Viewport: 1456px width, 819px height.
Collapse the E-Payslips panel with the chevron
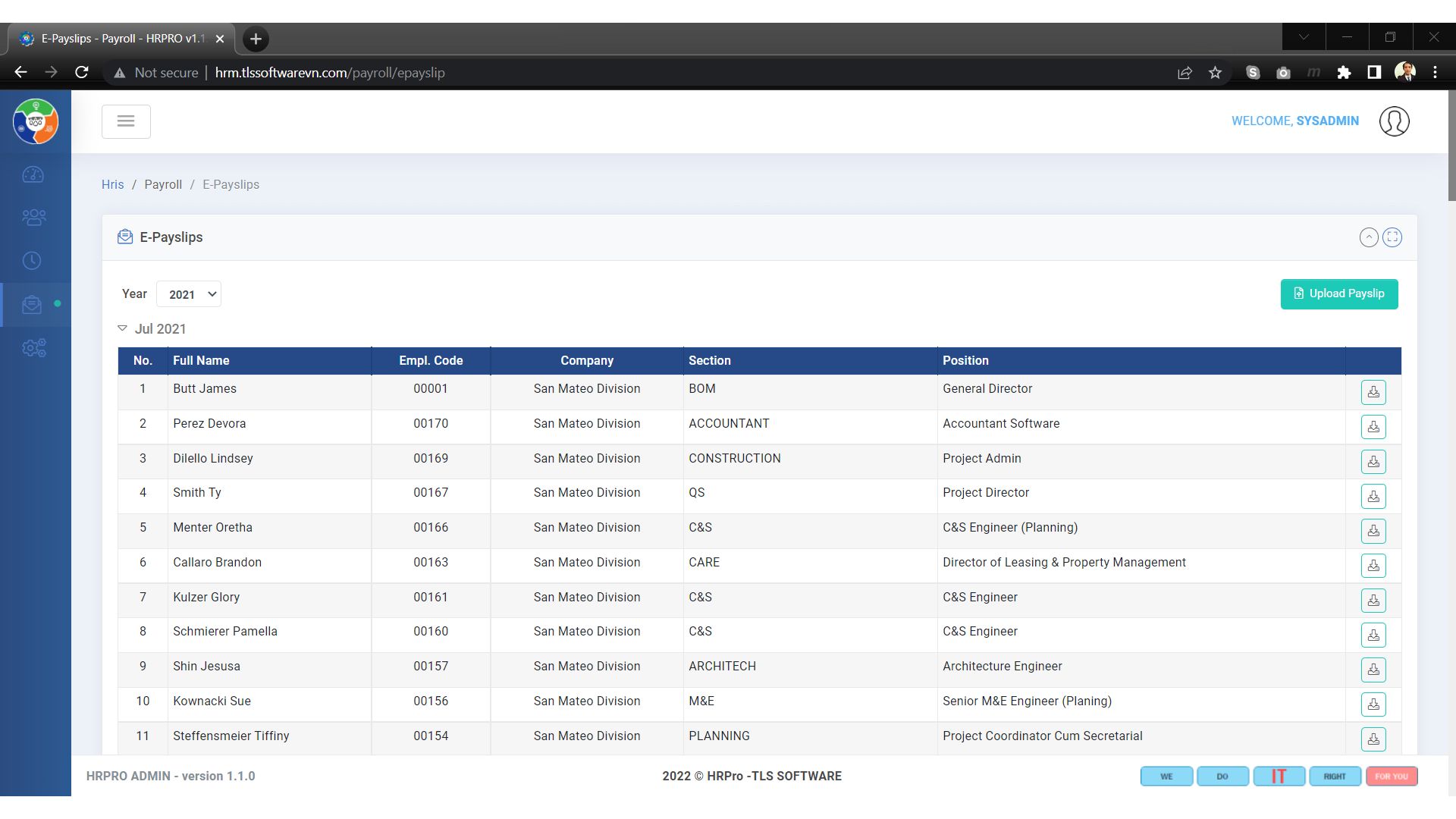pyautogui.click(x=1368, y=237)
